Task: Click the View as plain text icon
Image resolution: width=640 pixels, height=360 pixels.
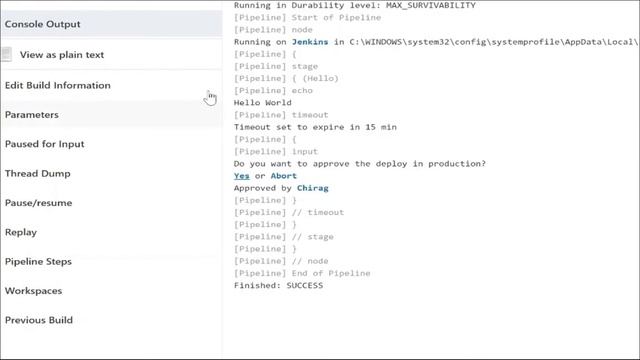Action: pos(7,54)
